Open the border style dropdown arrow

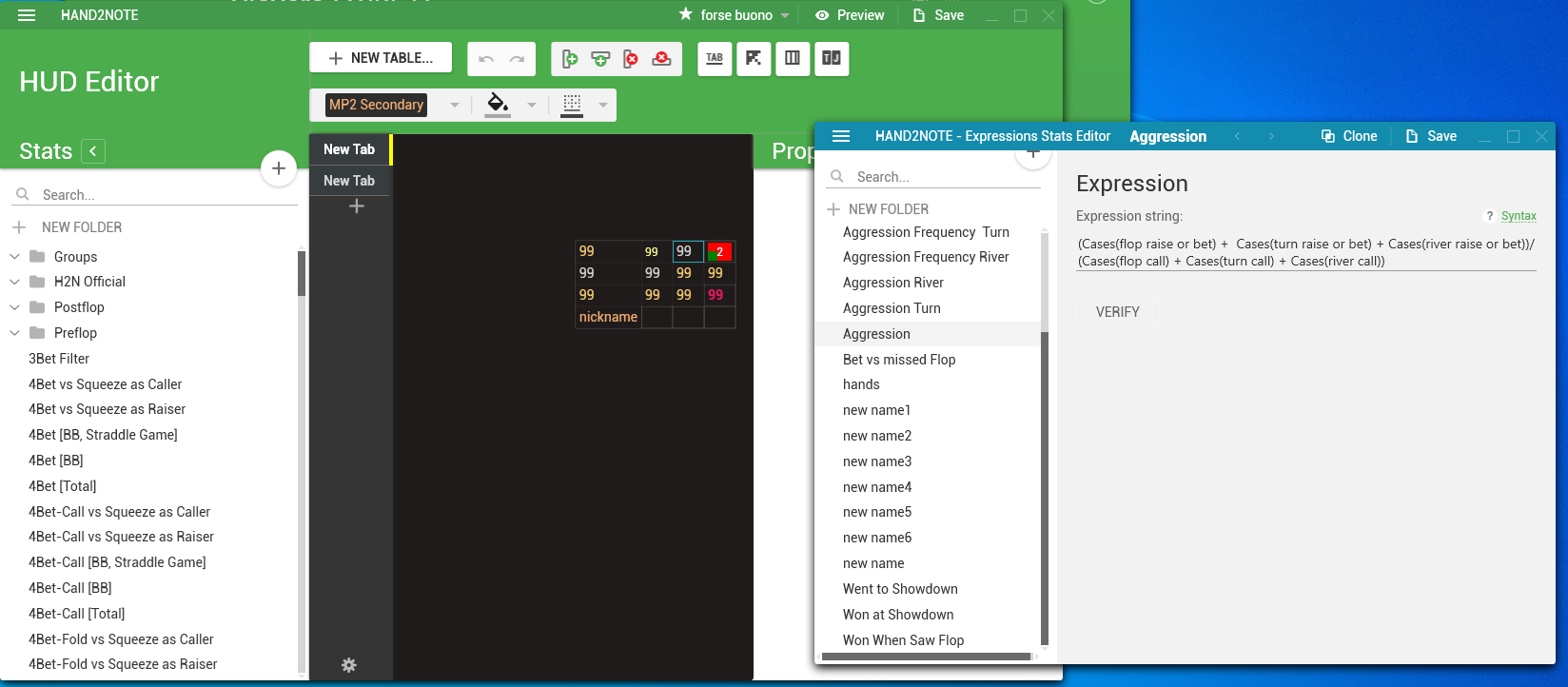click(603, 105)
